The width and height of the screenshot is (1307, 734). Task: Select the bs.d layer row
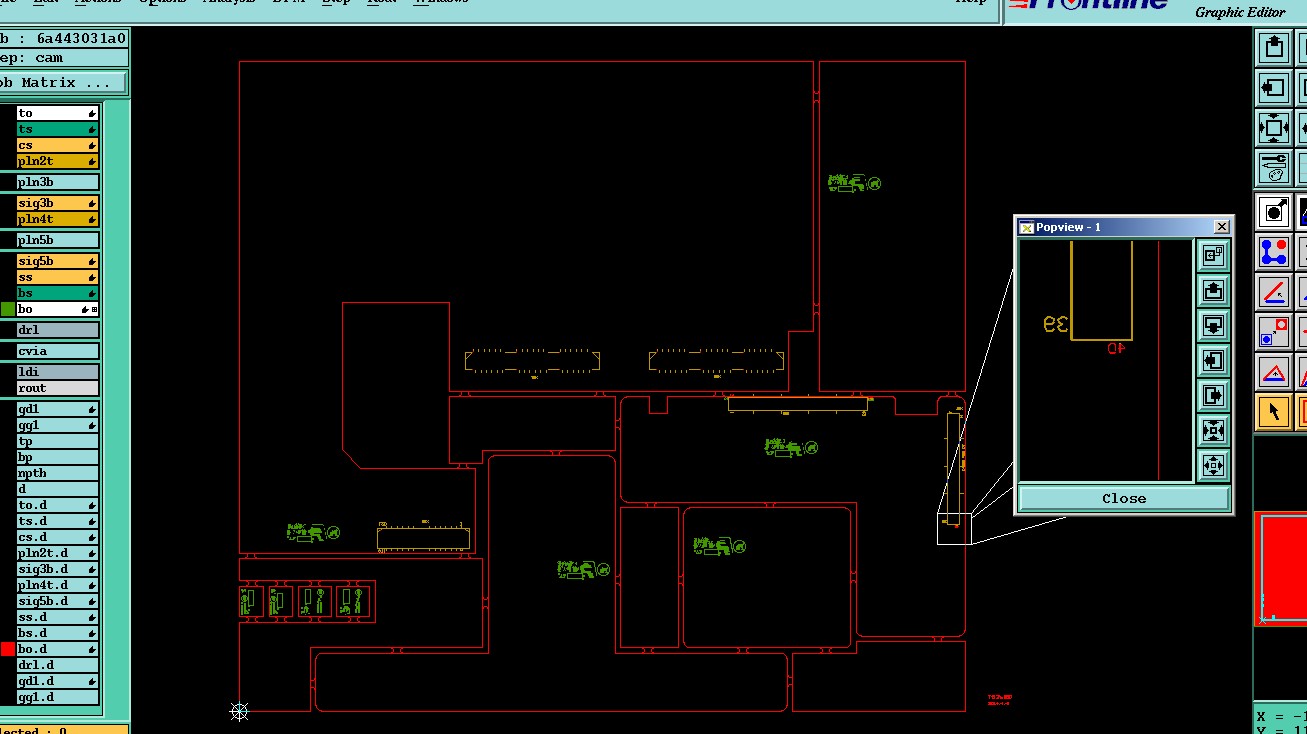(x=58, y=633)
